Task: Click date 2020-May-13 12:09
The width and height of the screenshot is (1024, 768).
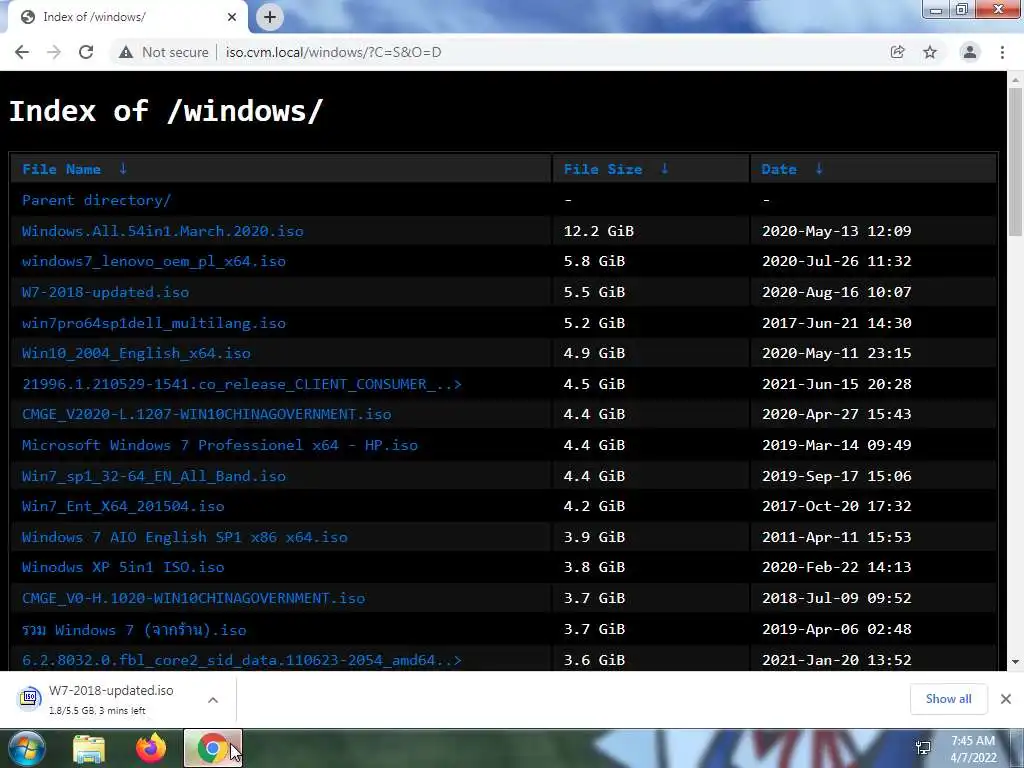Action: (x=837, y=231)
